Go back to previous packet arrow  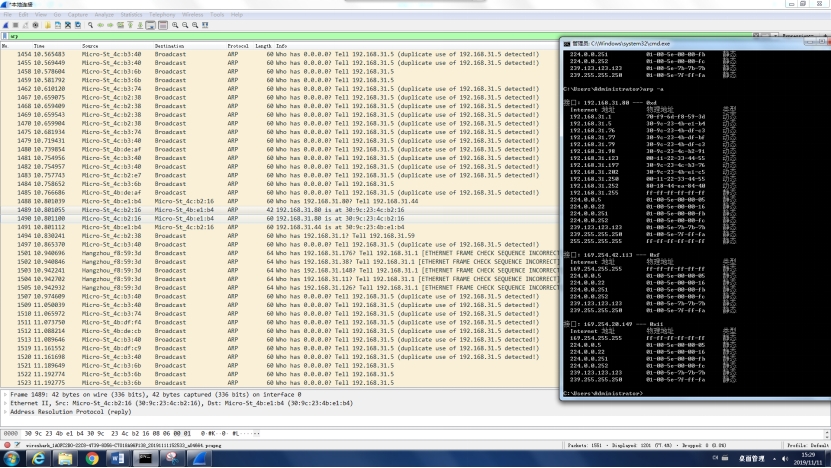coord(100,25)
